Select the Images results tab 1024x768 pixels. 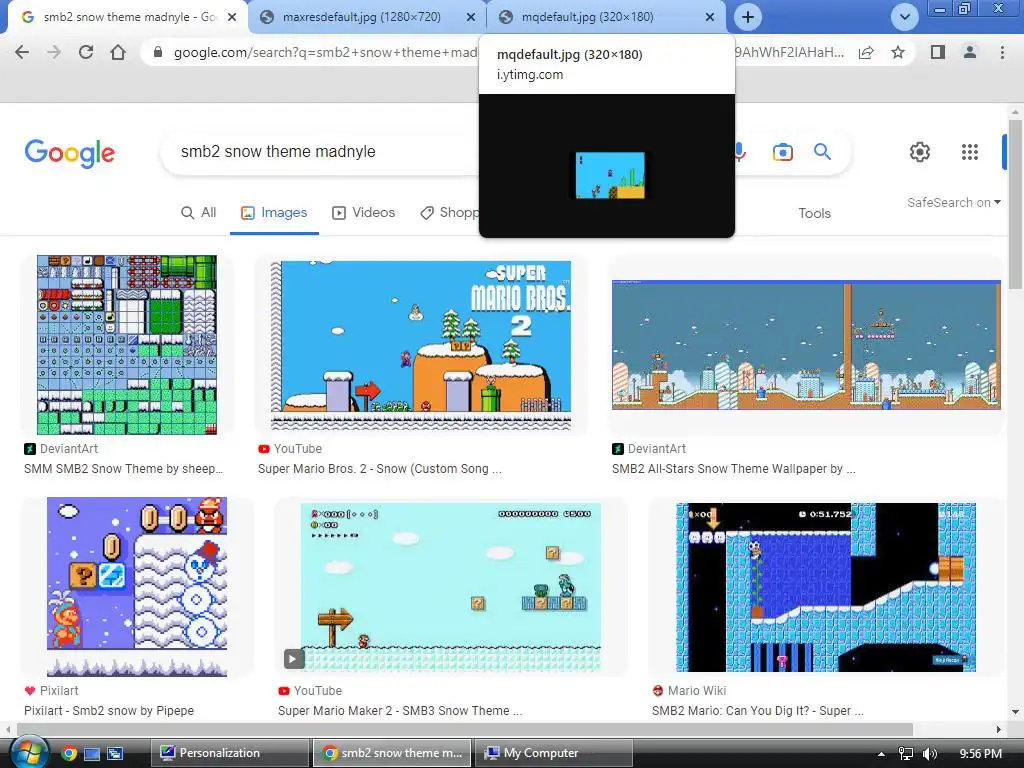[x=274, y=212]
